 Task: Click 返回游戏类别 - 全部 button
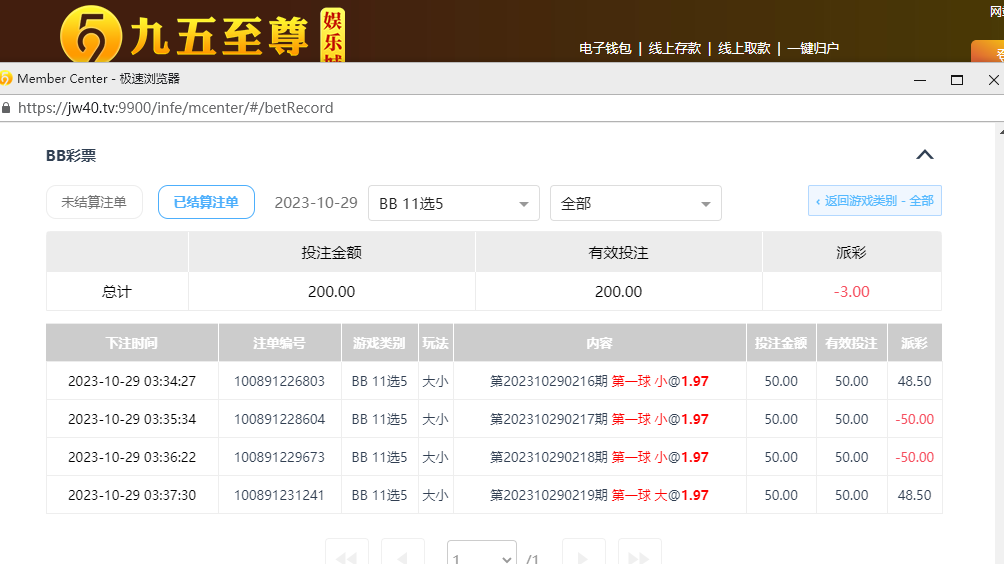coord(874,201)
